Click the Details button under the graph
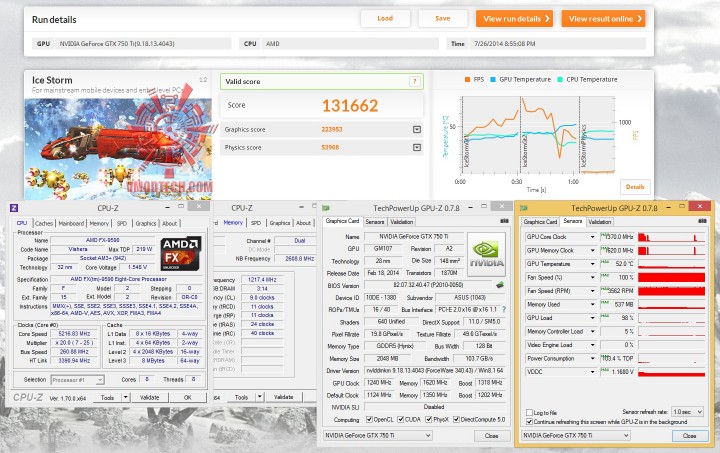720x453 pixels. (635, 187)
